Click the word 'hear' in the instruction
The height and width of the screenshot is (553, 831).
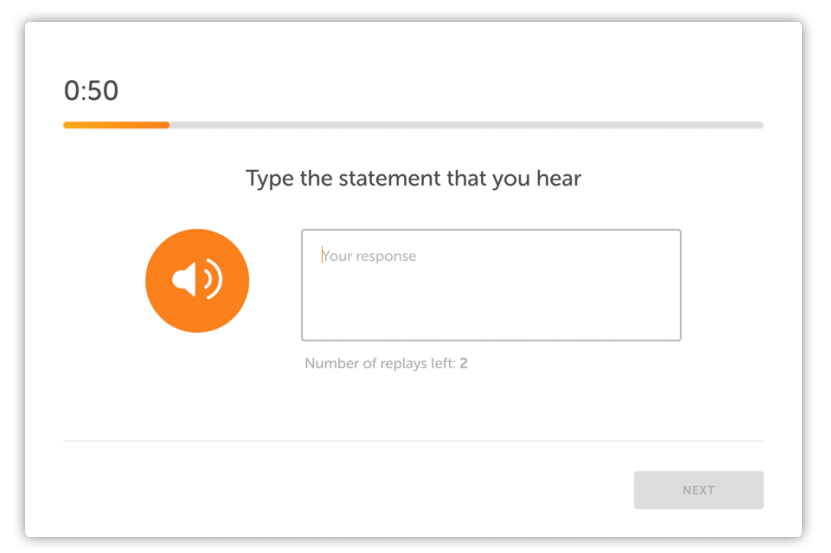click(559, 178)
